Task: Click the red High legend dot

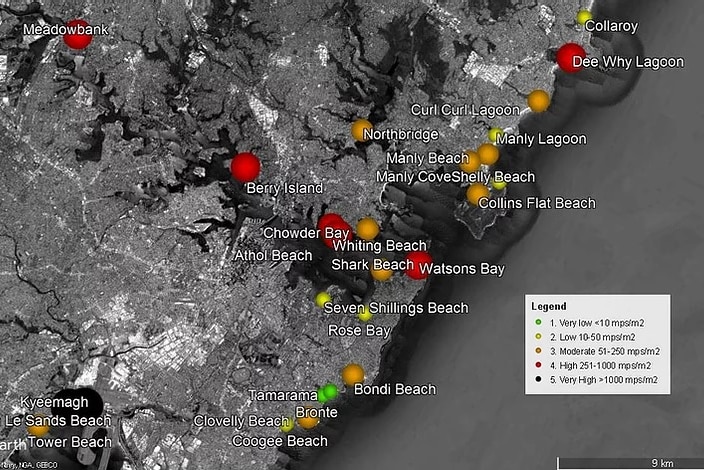Action: [x=538, y=365]
